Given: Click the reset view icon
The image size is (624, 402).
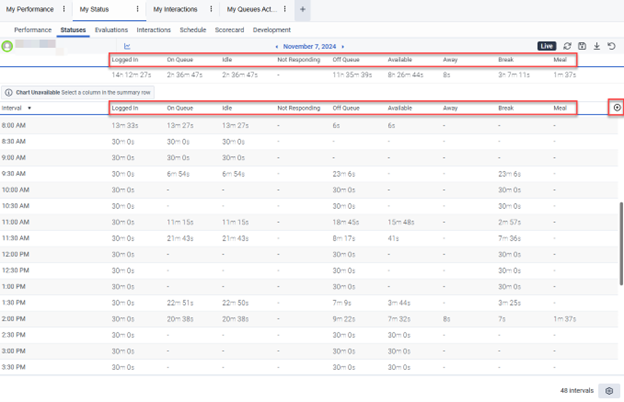Looking at the screenshot, I should pos(612,46).
